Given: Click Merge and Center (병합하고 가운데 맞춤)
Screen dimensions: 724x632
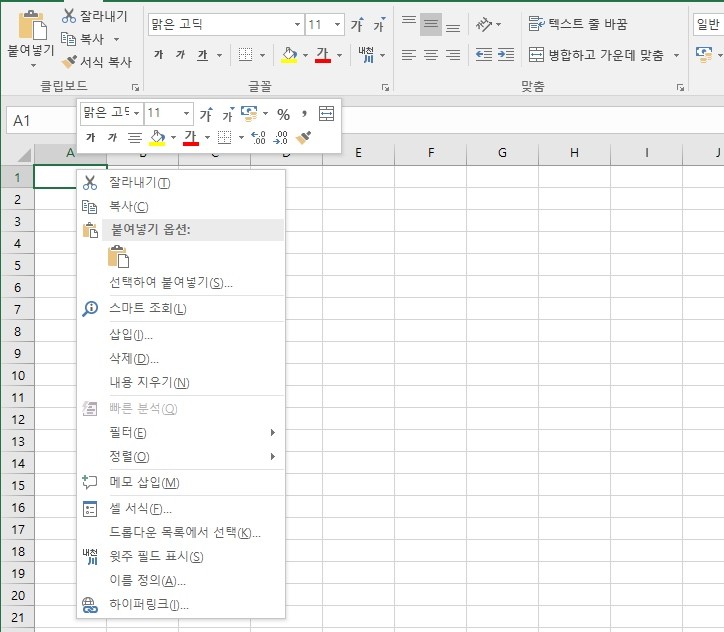Looking at the screenshot, I should (x=596, y=55).
